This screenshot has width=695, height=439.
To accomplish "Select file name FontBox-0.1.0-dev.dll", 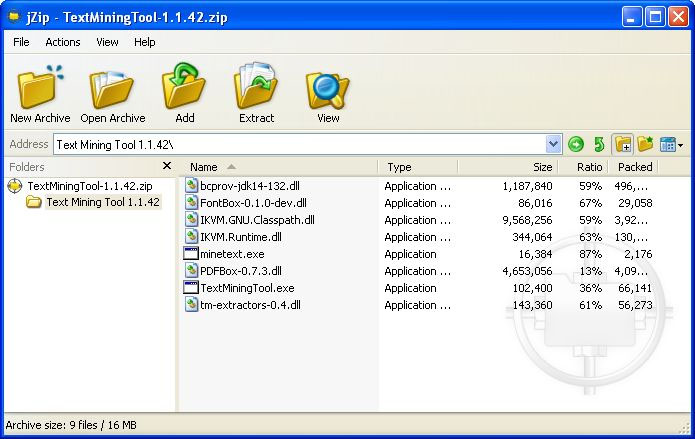I will (x=254, y=203).
